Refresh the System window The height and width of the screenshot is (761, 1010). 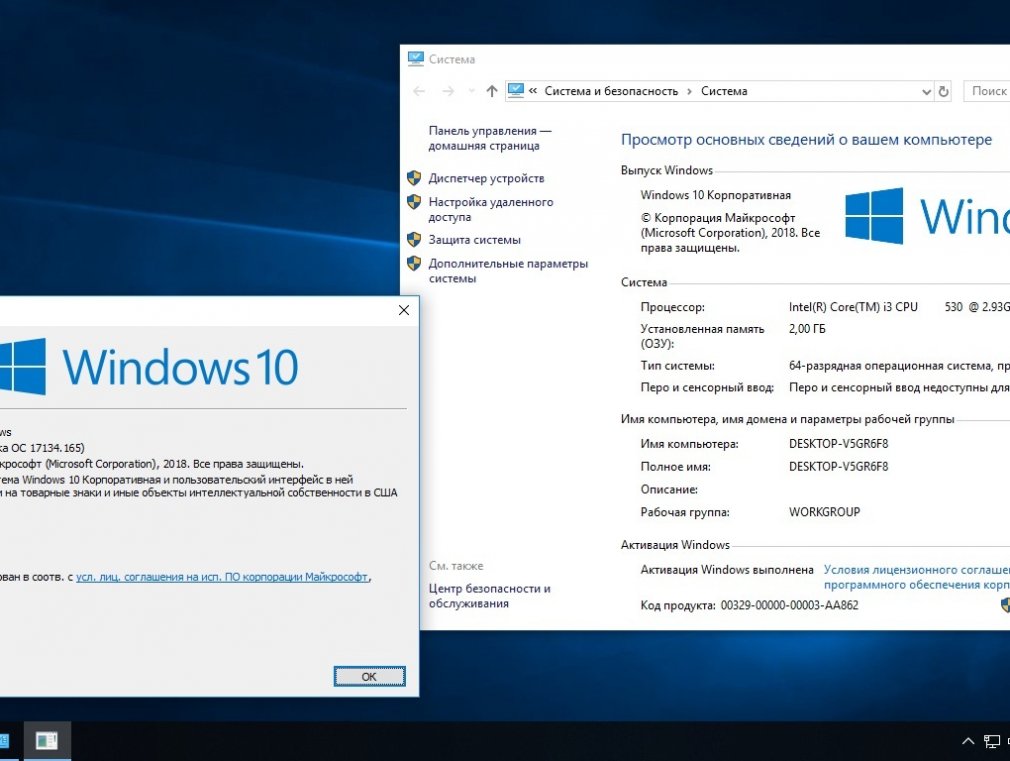click(944, 92)
